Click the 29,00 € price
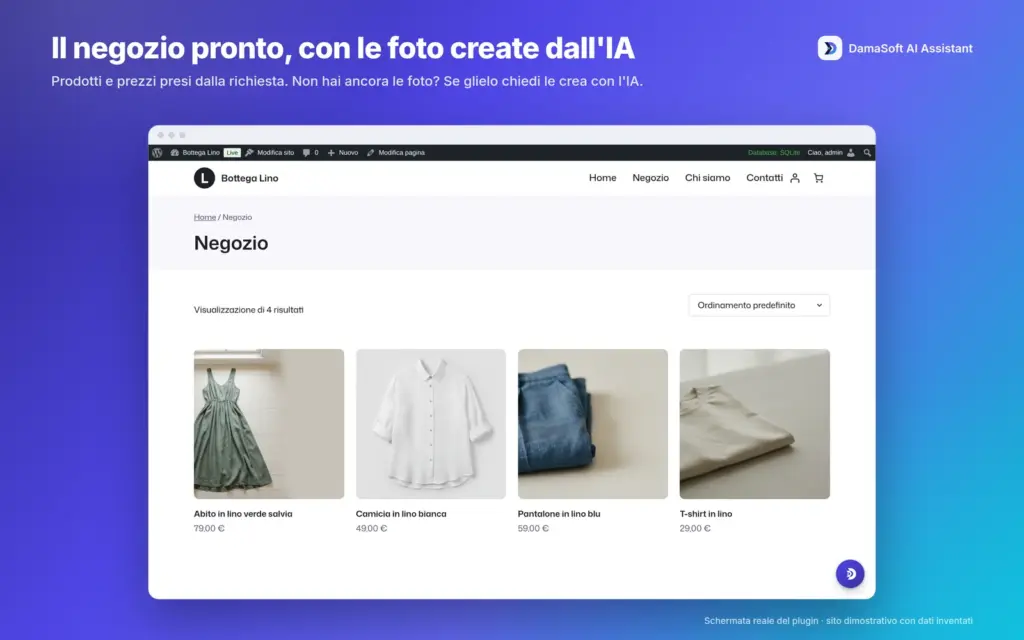This screenshot has height=640, width=1024. coord(695,528)
